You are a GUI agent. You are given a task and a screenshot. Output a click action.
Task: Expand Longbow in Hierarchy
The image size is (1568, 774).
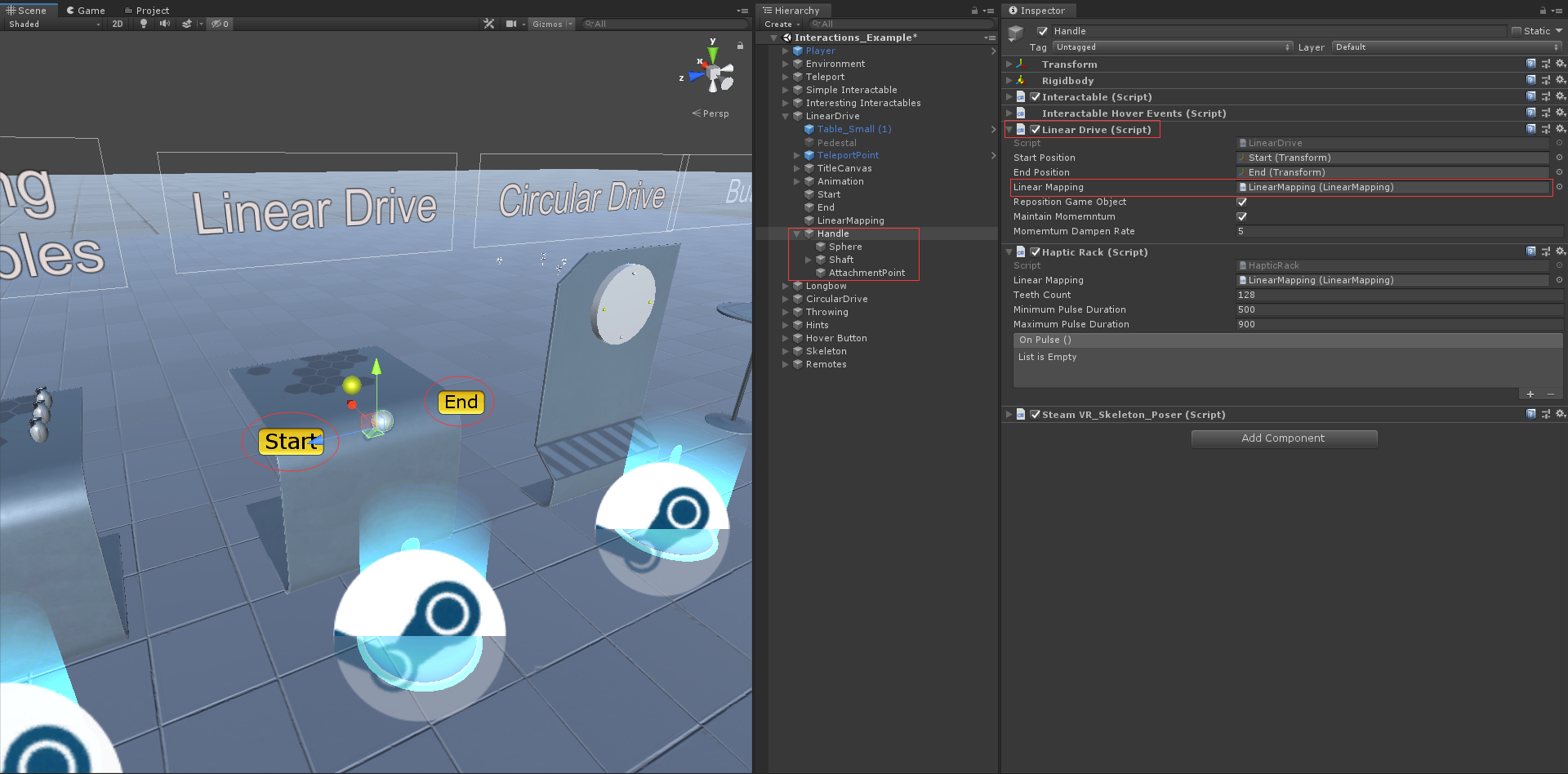coord(786,286)
